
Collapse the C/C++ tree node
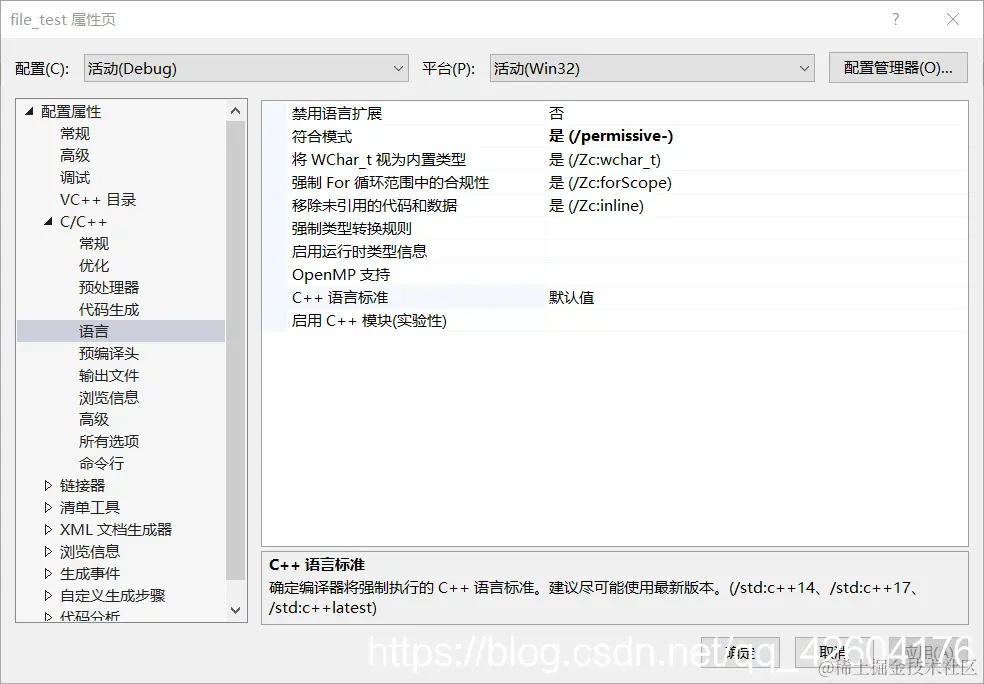pyautogui.click(x=48, y=222)
